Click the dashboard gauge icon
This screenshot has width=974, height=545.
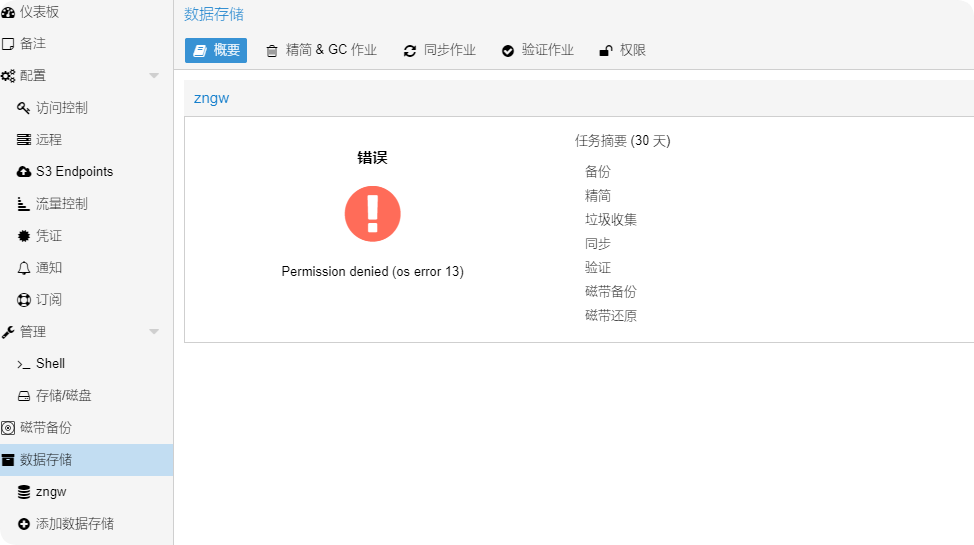[x=8, y=12]
